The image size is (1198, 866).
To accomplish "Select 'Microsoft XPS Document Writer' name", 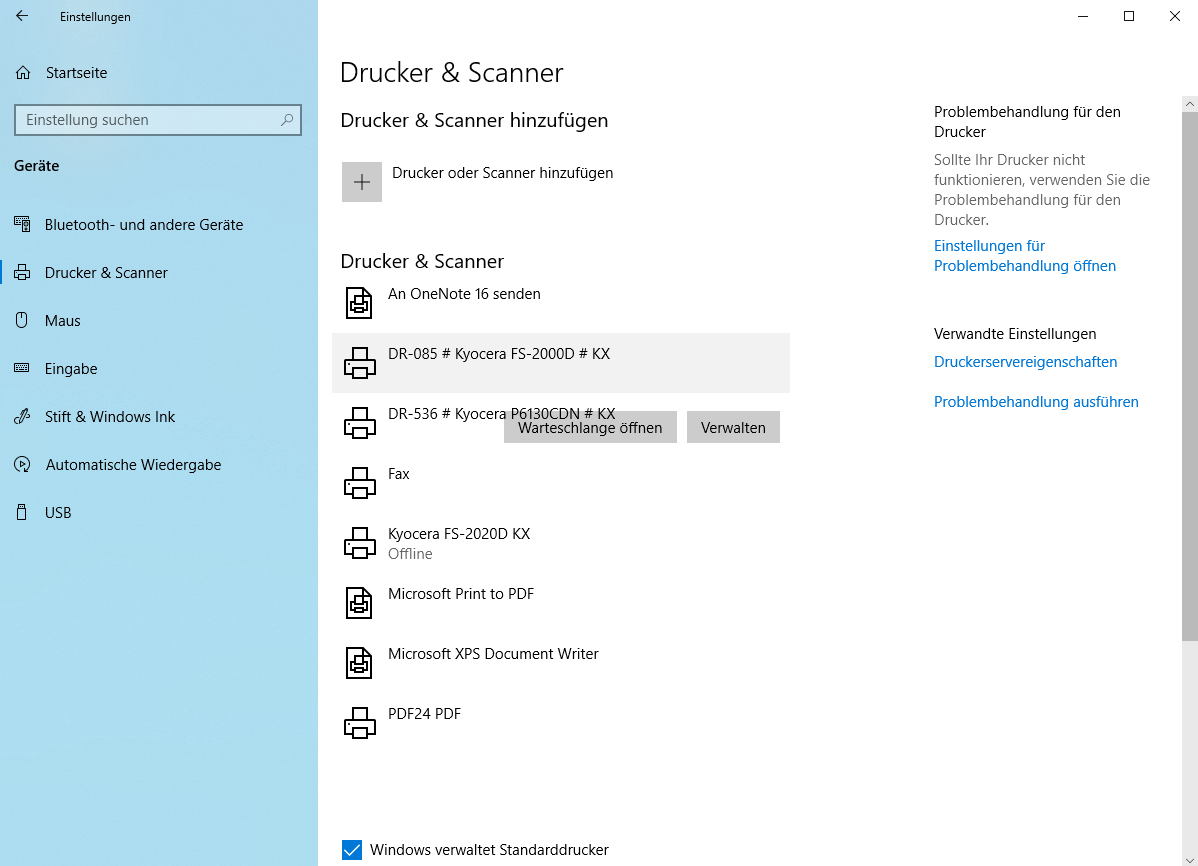I will pyautogui.click(x=493, y=654).
